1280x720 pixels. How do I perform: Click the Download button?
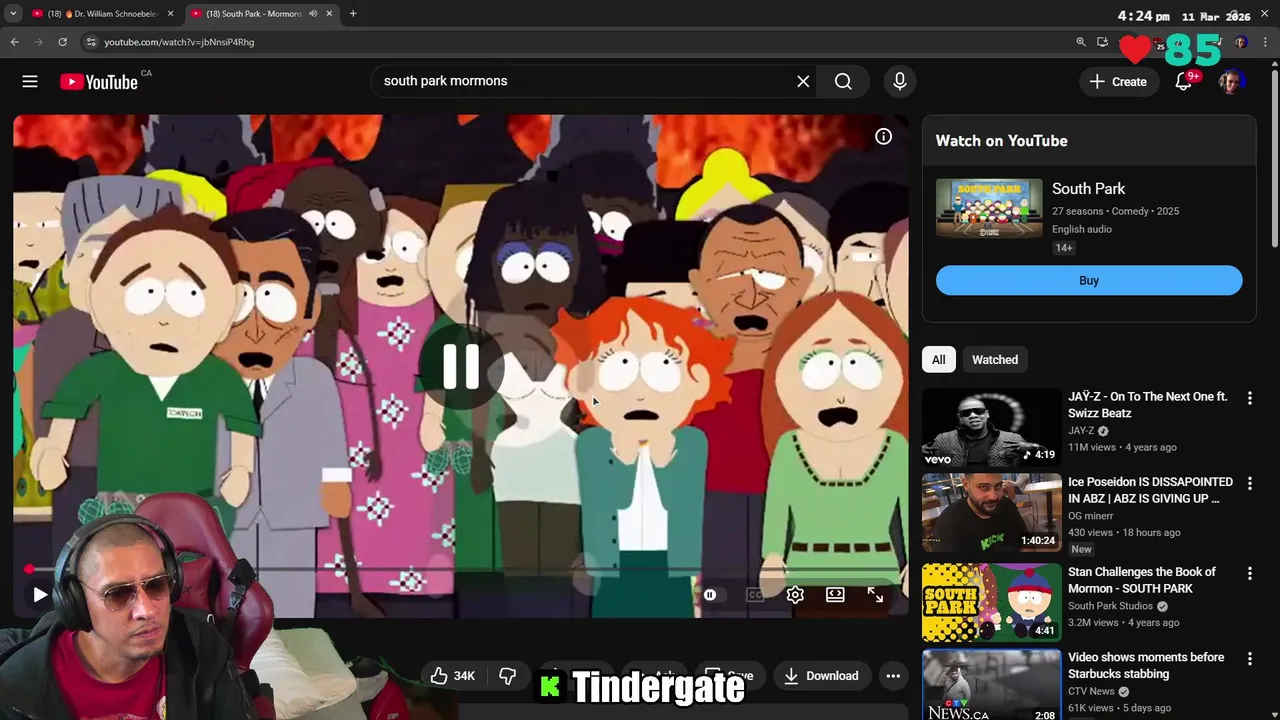pyautogui.click(x=821, y=676)
